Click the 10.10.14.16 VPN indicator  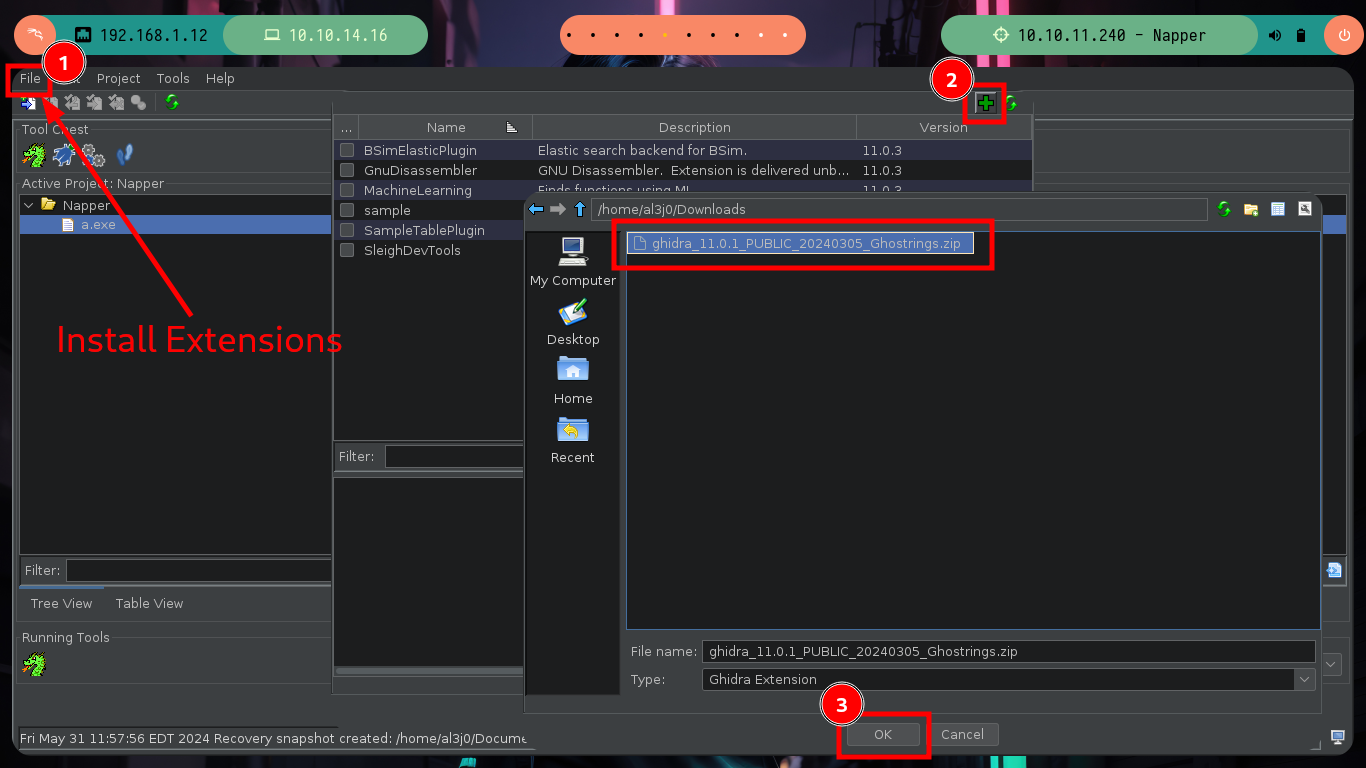[x=326, y=35]
